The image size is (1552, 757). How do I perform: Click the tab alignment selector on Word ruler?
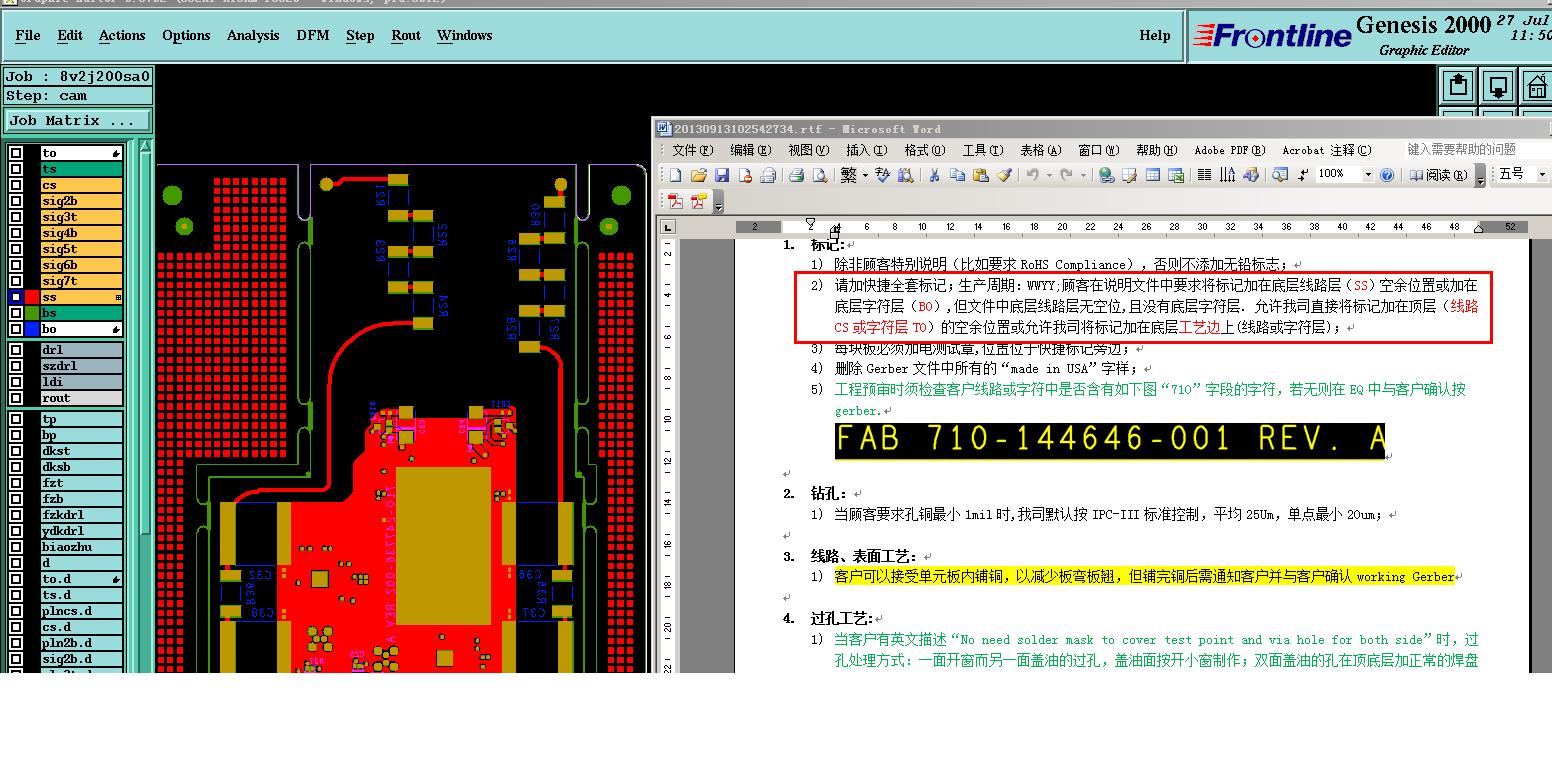coord(667,227)
